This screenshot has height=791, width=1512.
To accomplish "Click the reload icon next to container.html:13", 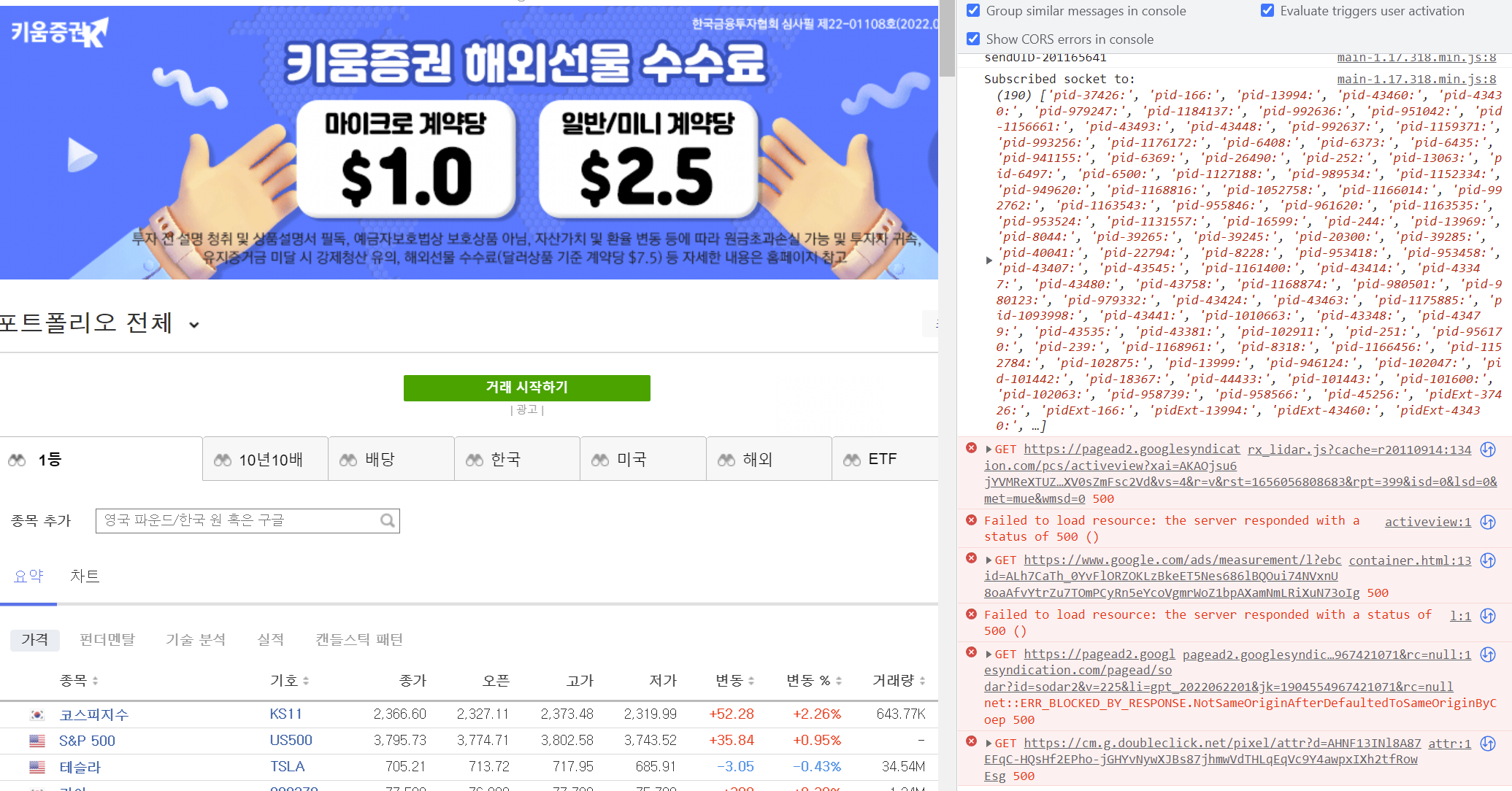I will 1488,560.
